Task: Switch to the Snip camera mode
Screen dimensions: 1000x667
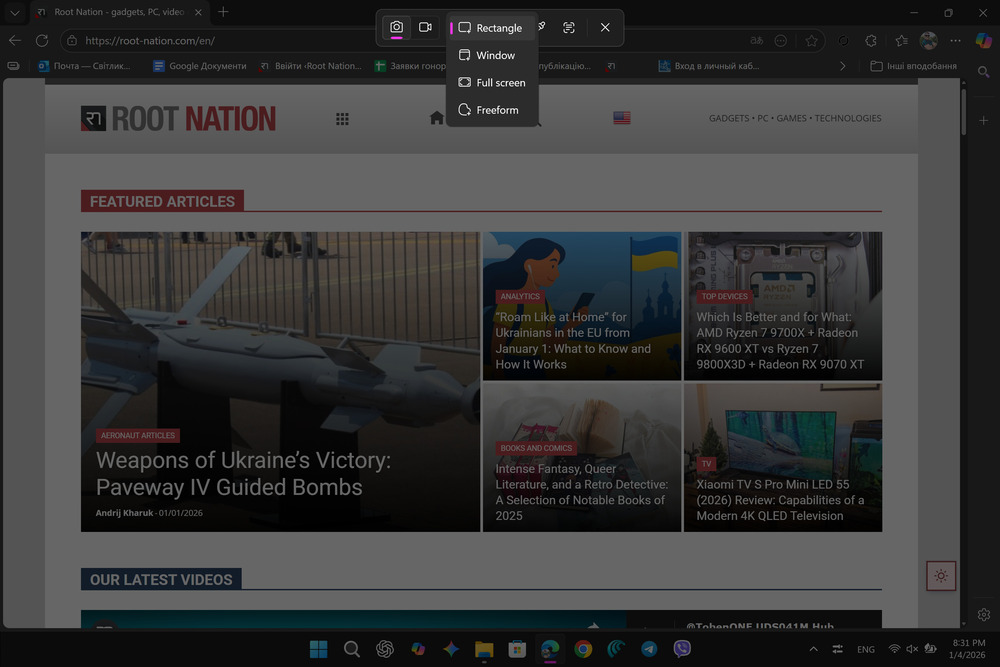Action: [397, 27]
